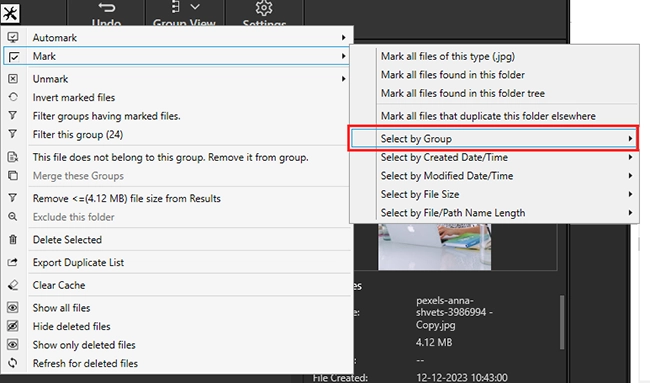Click the Delete Selected trash icon
This screenshot has width=650, height=383.
pyautogui.click(x=13, y=240)
